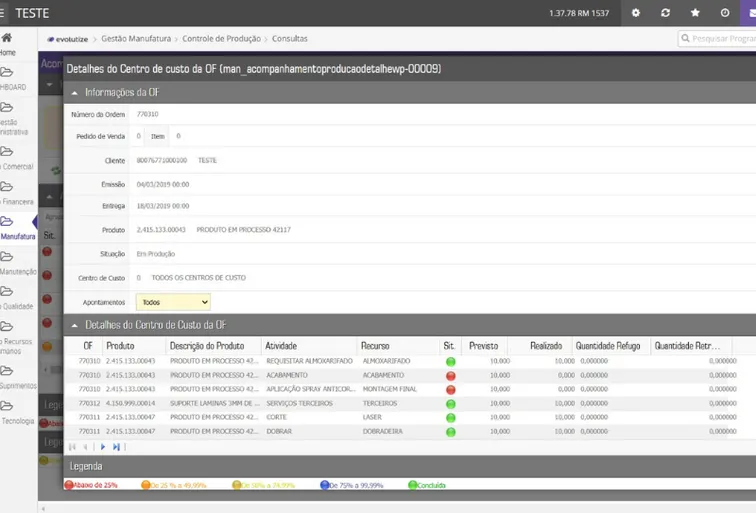Sort by the Produto column header
Image resolution: width=756 pixels, height=513 pixels.
coord(120,346)
